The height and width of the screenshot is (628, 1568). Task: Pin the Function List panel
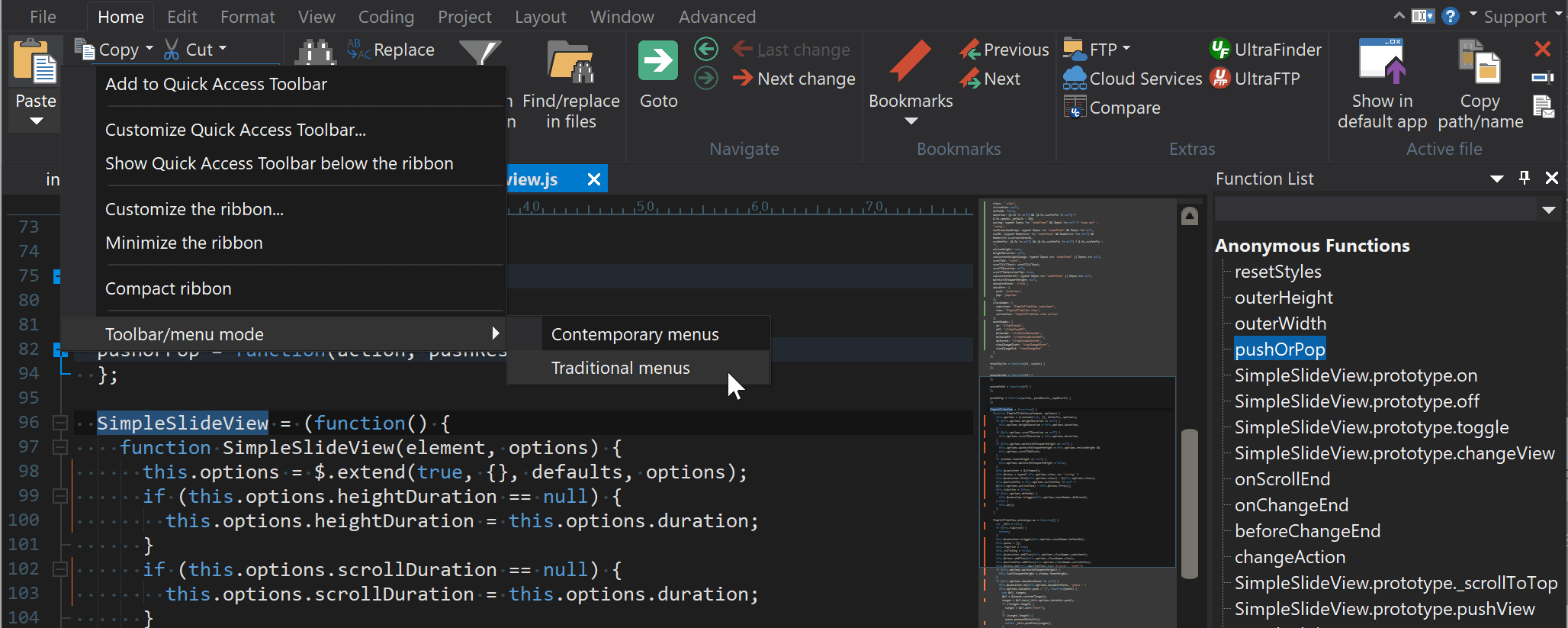[x=1525, y=178]
